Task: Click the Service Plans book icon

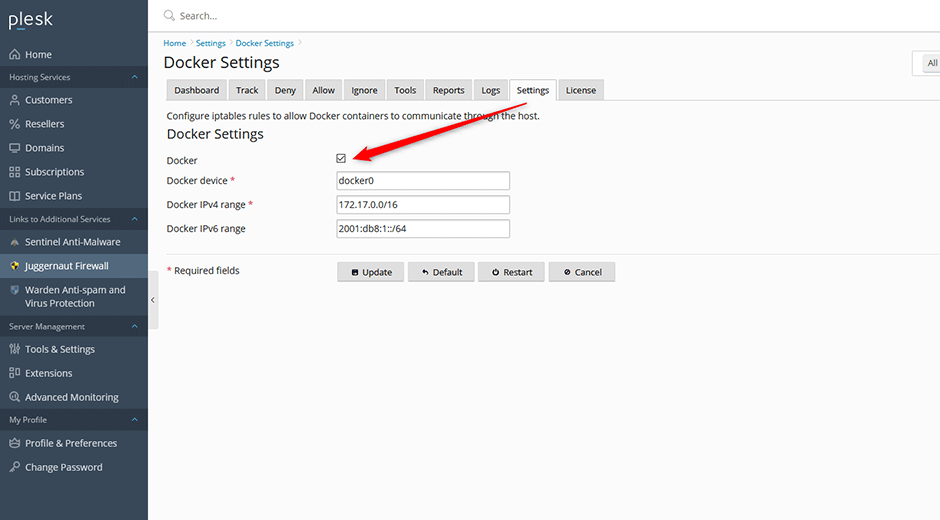Action: coord(14,196)
